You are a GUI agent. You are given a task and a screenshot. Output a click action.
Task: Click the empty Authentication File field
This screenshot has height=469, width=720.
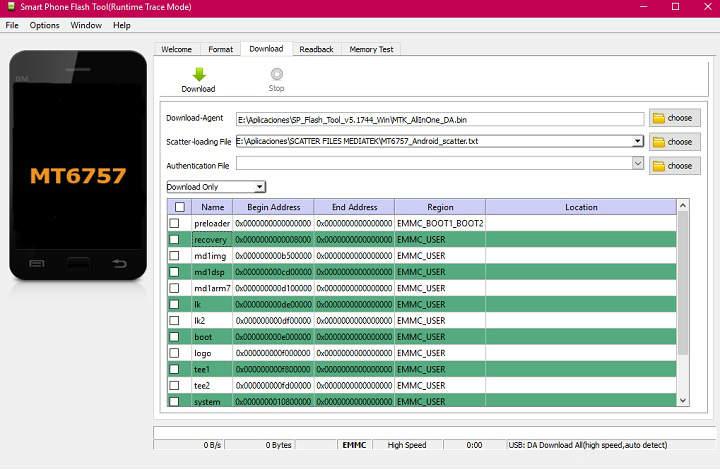[434, 163]
